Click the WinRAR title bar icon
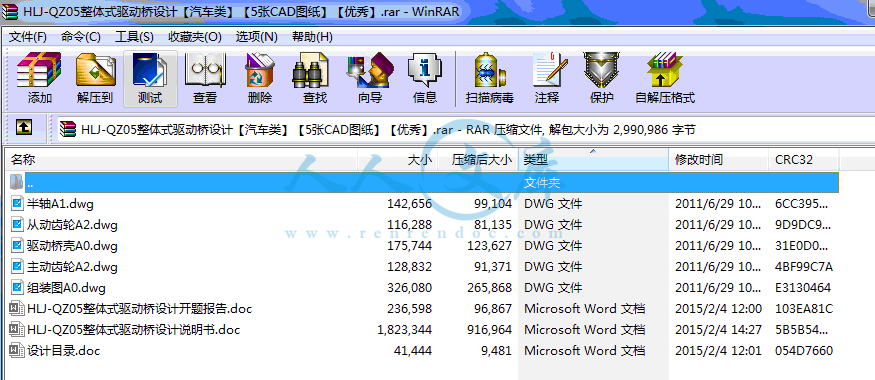The width and height of the screenshot is (875, 380). pyautogui.click(x=10, y=11)
